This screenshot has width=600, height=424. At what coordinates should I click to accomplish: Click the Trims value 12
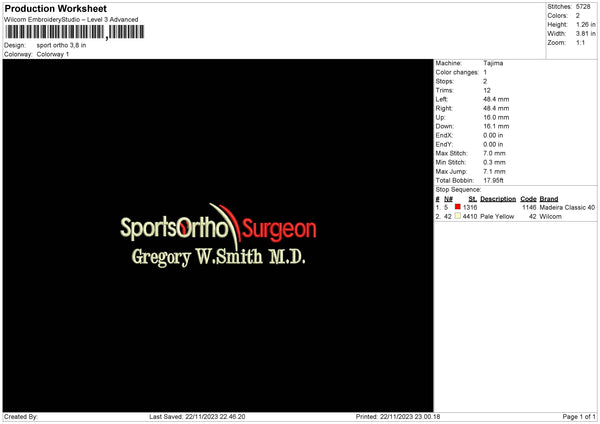pyautogui.click(x=487, y=90)
